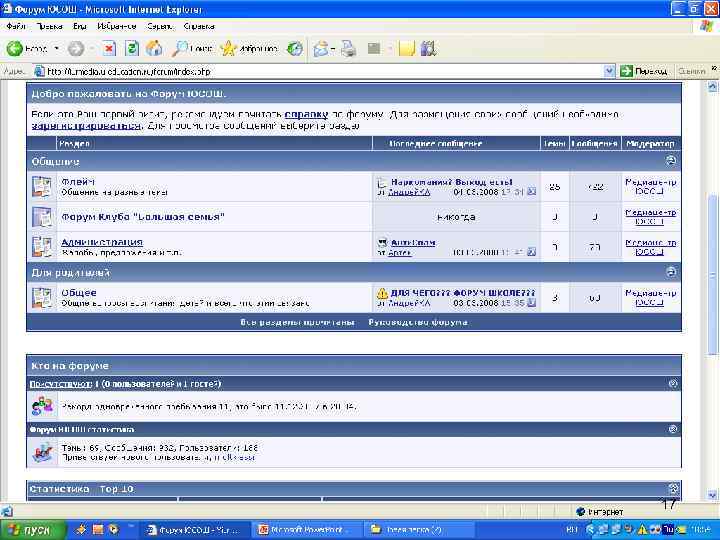The image size is (720, 540).
Task: Click Руководство форума link
Action: [418, 322]
